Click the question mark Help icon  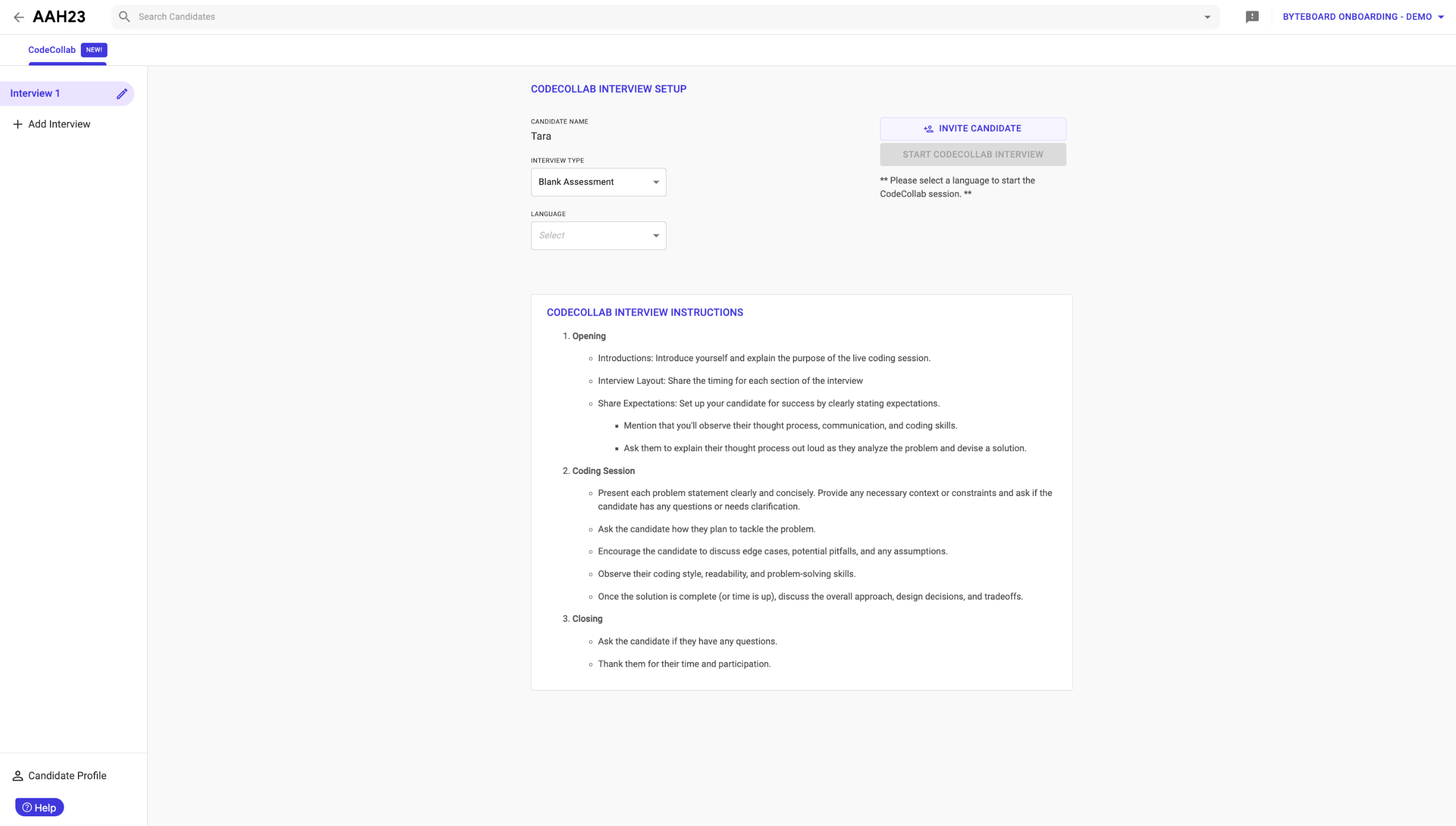click(x=27, y=807)
